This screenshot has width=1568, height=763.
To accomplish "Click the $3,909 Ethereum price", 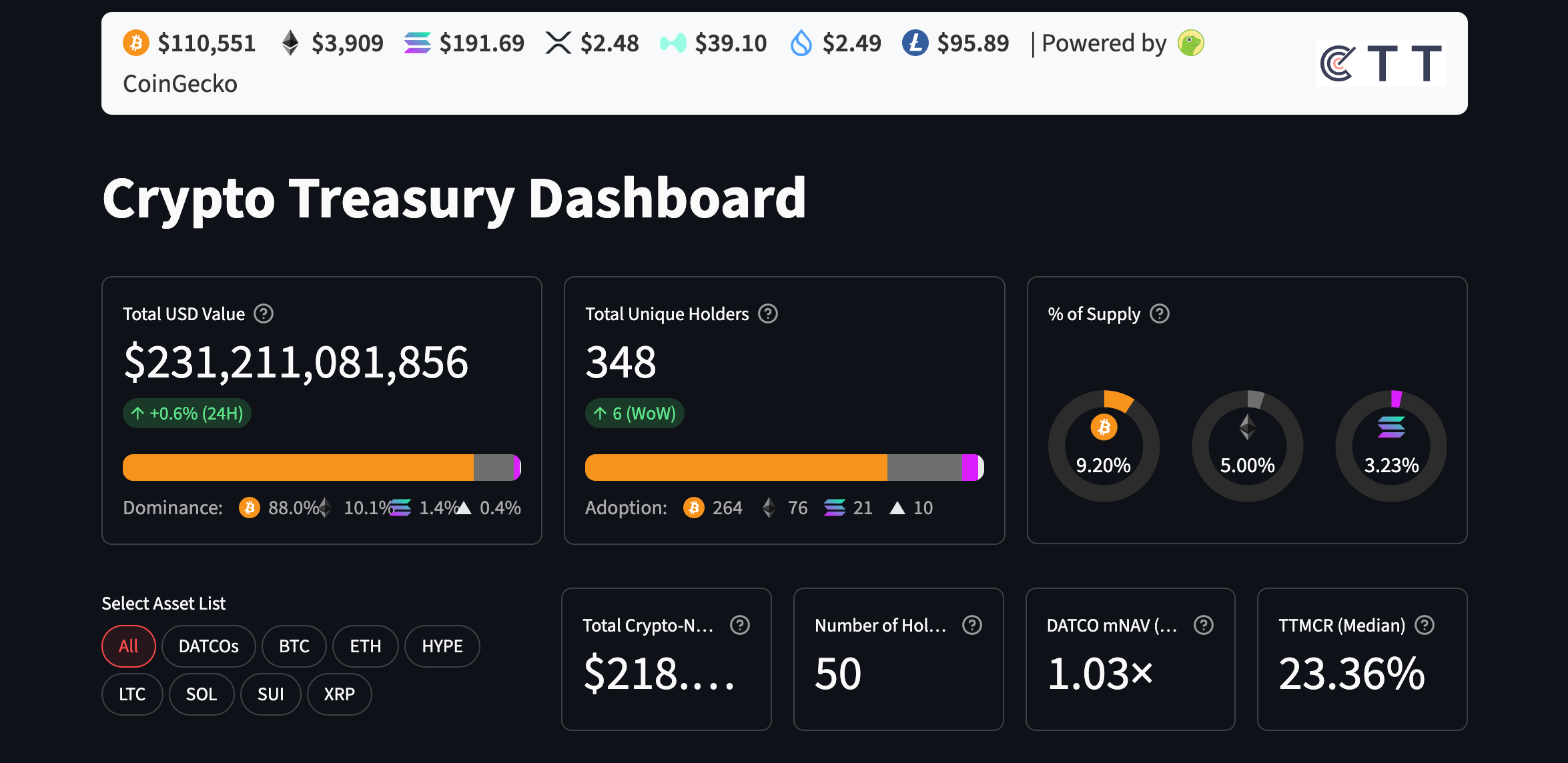I will point(348,43).
